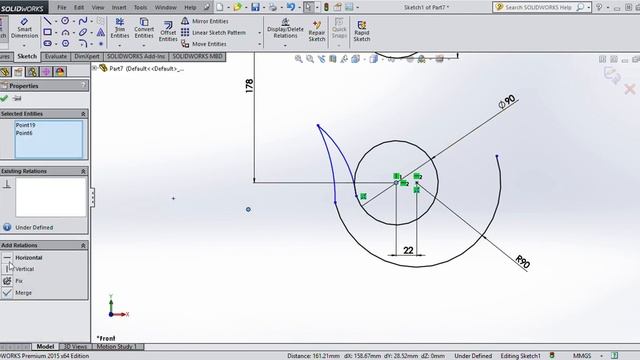The width and height of the screenshot is (640, 360).
Task: Click the Search SOLIDWORKS Help field
Action: click(538, 7)
